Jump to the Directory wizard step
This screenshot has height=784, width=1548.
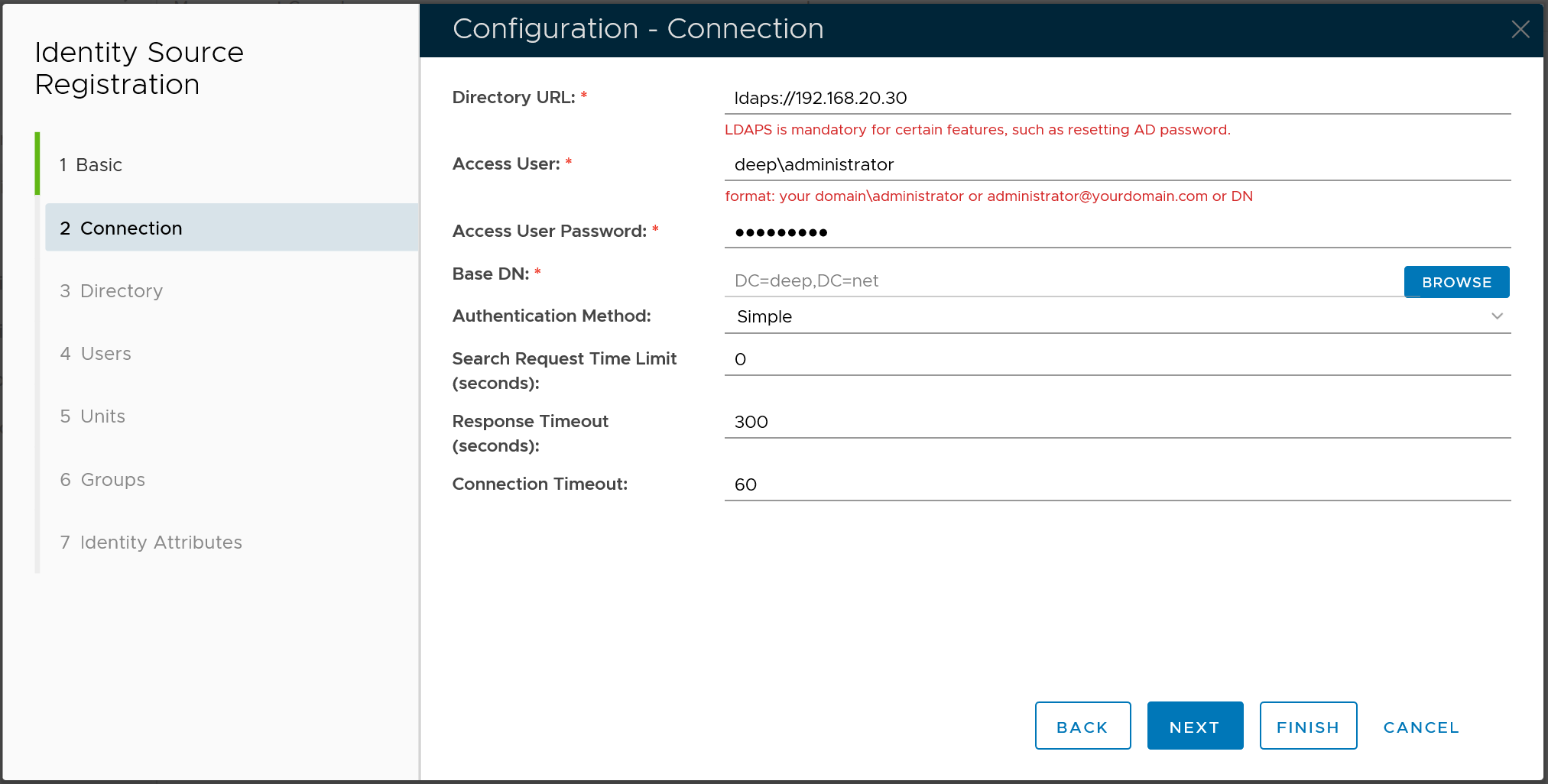(122, 291)
